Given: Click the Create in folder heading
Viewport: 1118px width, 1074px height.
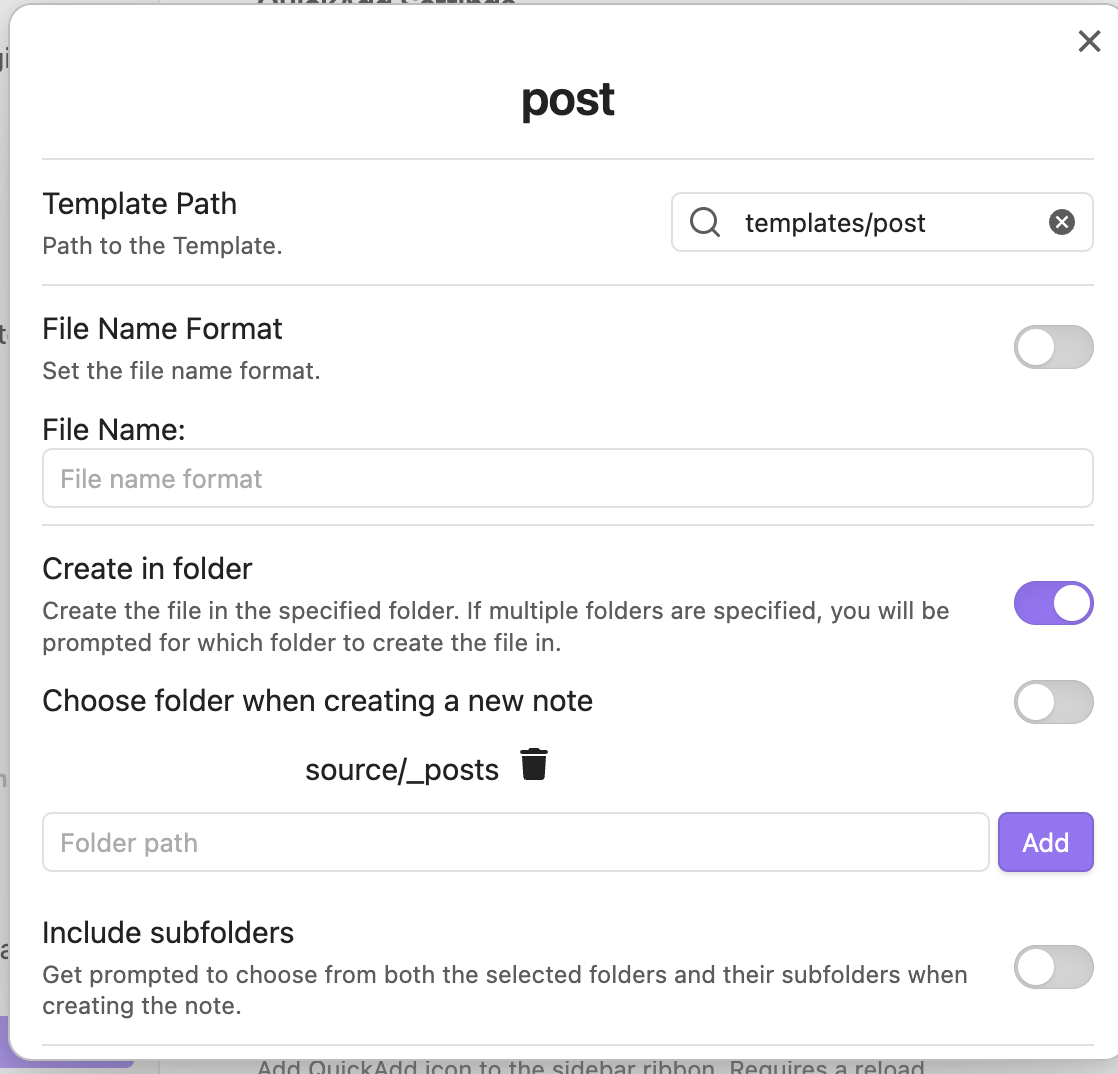Looking at the screenshot, I should [x=147, y=569].
